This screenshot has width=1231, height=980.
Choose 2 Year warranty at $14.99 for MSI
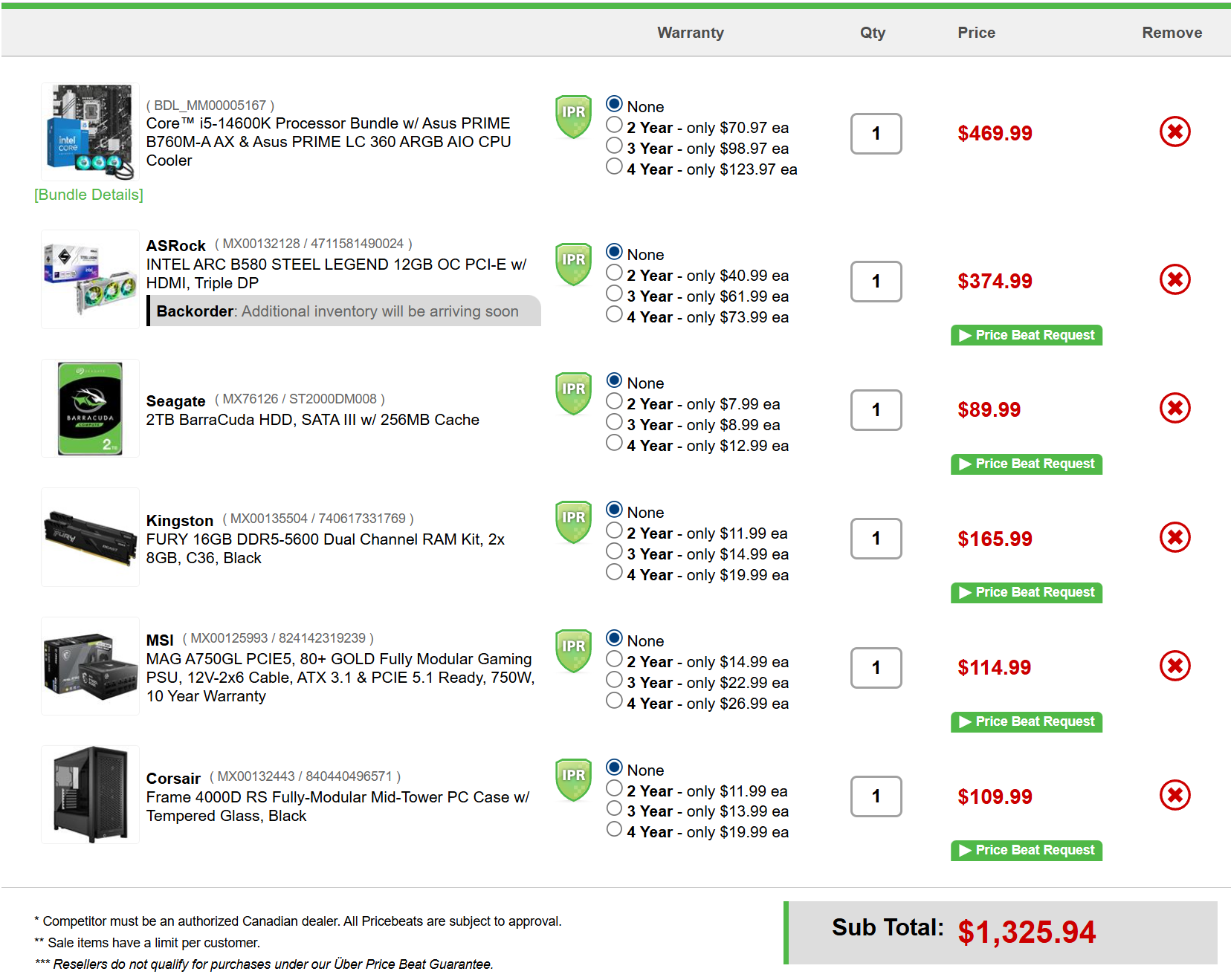(x=614, y=659)
